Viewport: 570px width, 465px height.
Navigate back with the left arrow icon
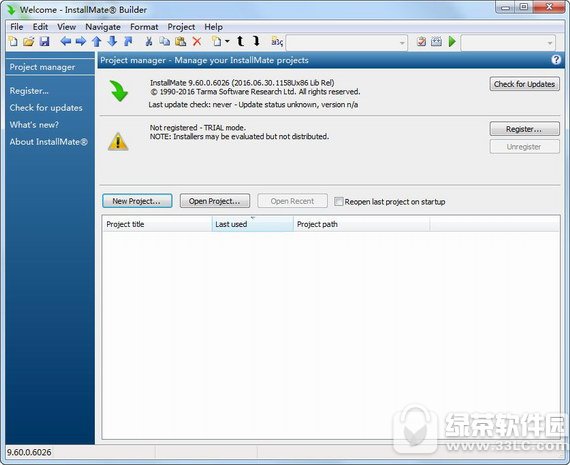click(65, 41)
